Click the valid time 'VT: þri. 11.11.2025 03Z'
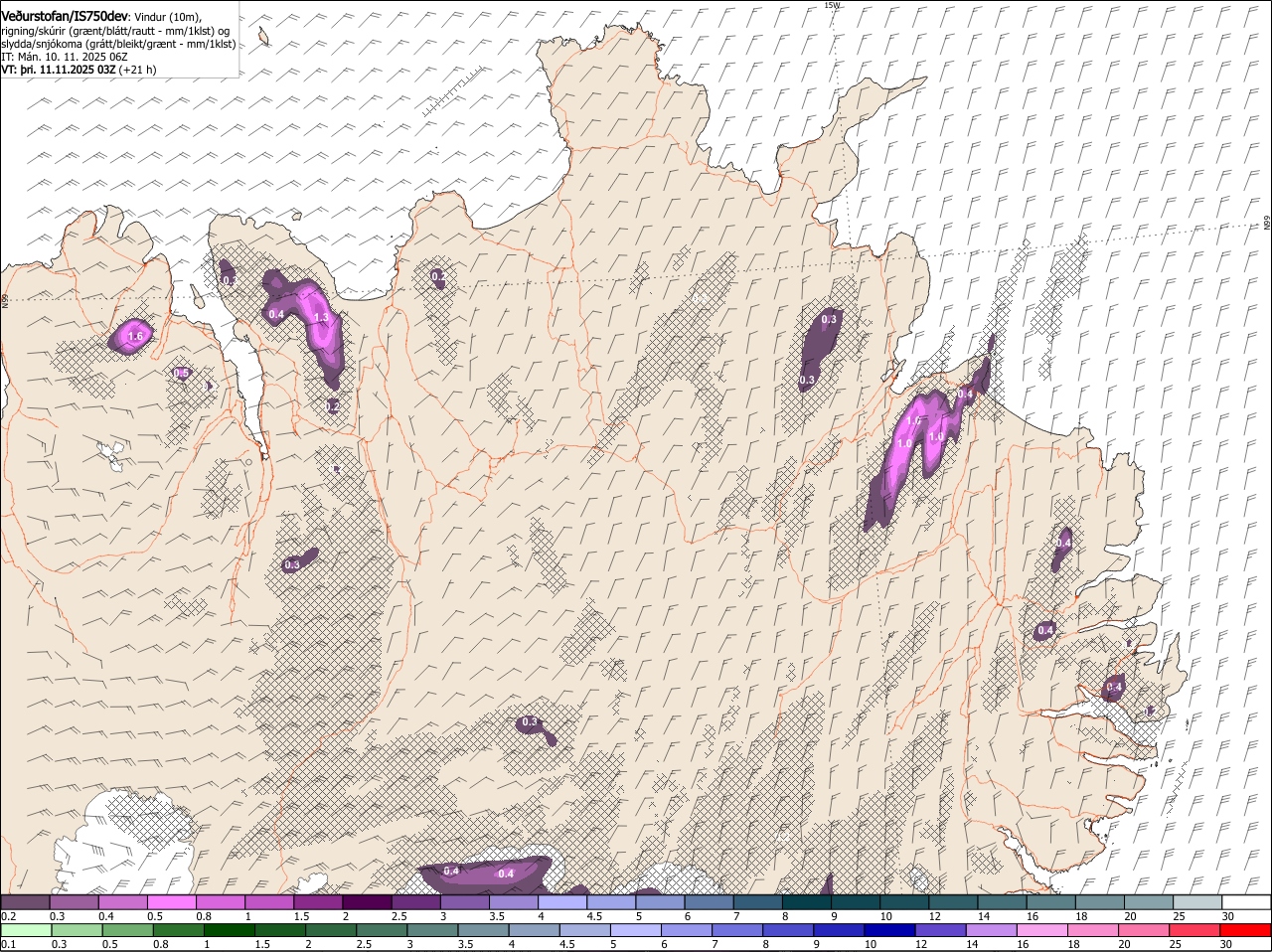1272x952 pixels. click(60, 70)
